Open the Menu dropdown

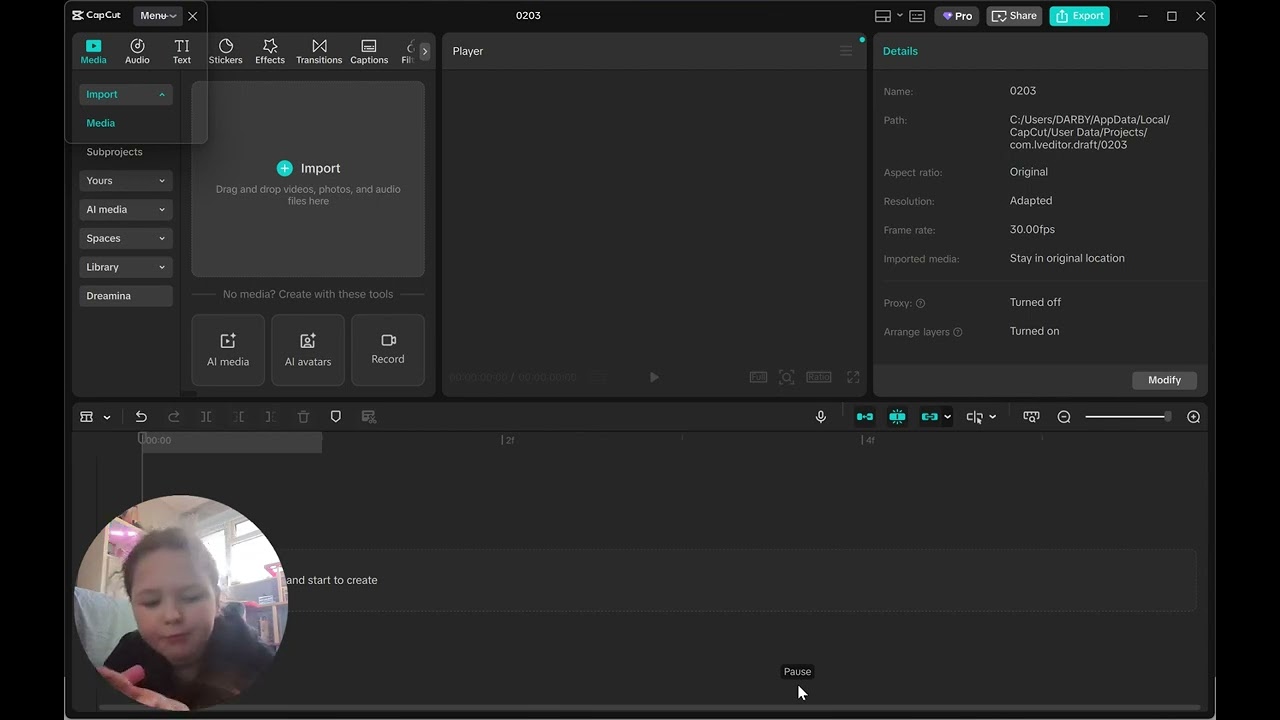pyautogui.click(x=158, y=16)
